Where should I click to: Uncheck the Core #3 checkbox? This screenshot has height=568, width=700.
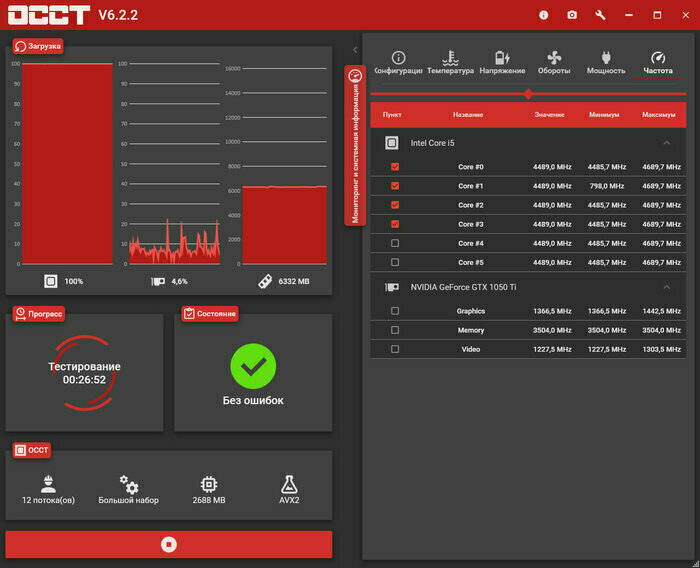click(395, 224)
